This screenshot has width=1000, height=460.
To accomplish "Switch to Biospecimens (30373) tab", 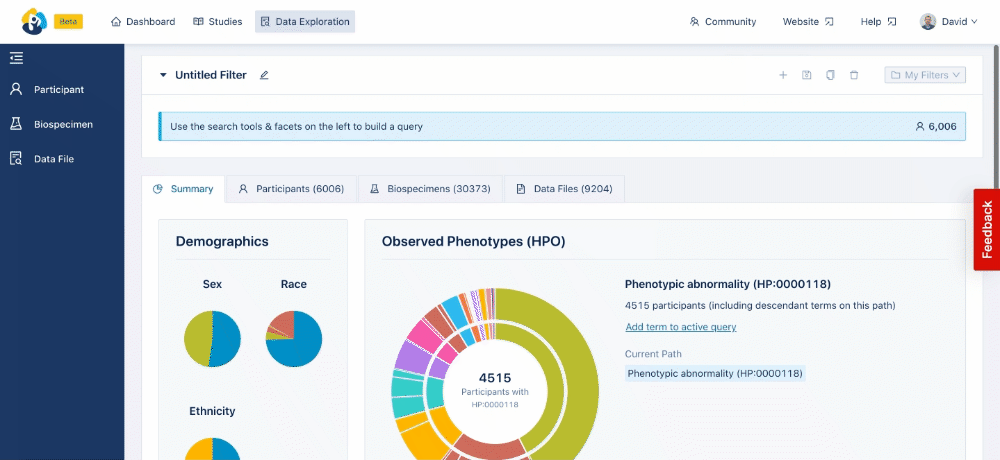I will coord(430,189).
